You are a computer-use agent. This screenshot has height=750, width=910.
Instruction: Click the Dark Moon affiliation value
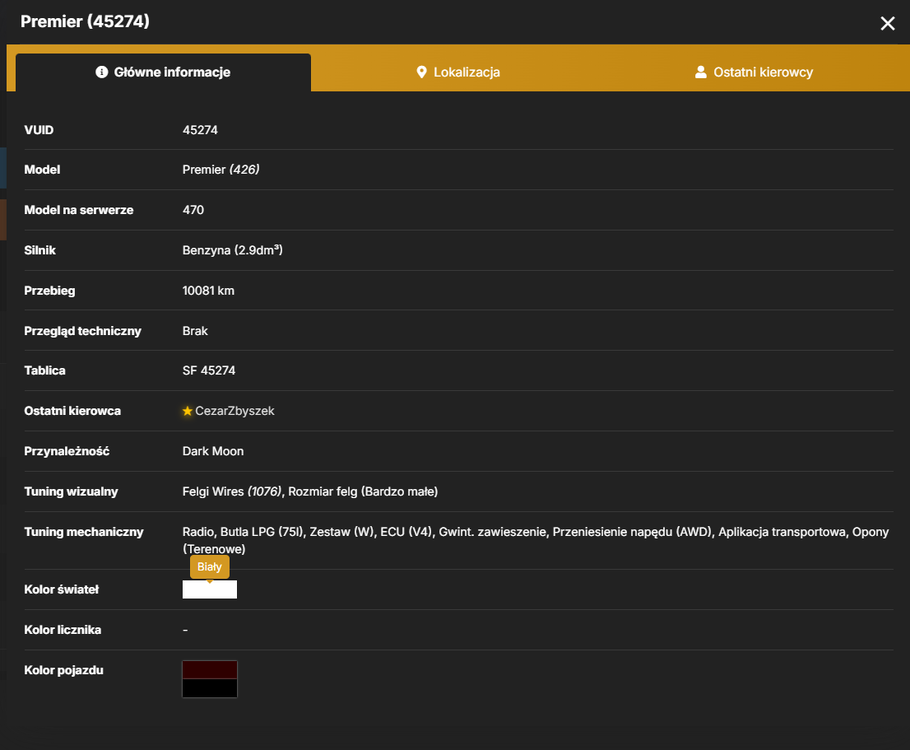[213, 451]
